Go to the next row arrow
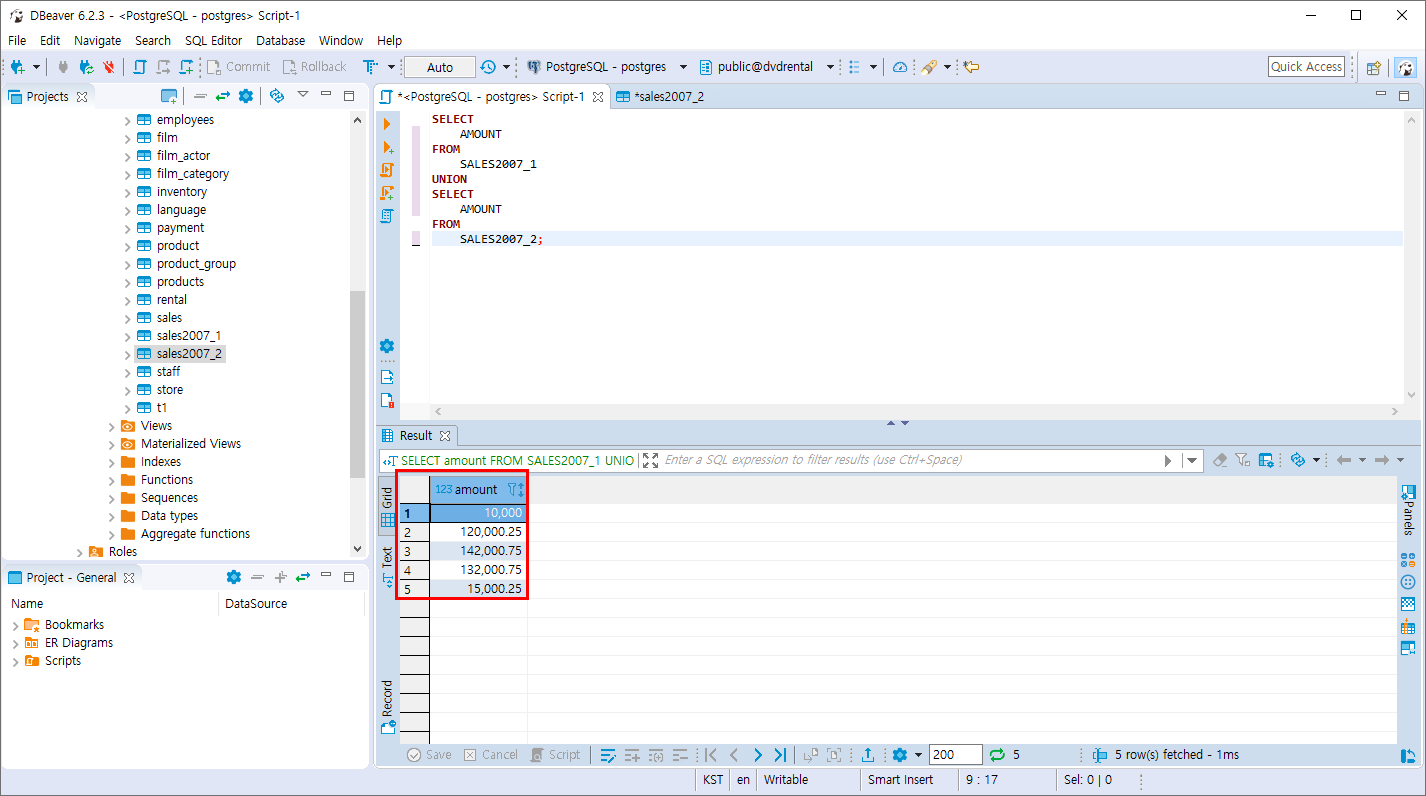Screen dimensions: 1426x796 click(757, 755)
